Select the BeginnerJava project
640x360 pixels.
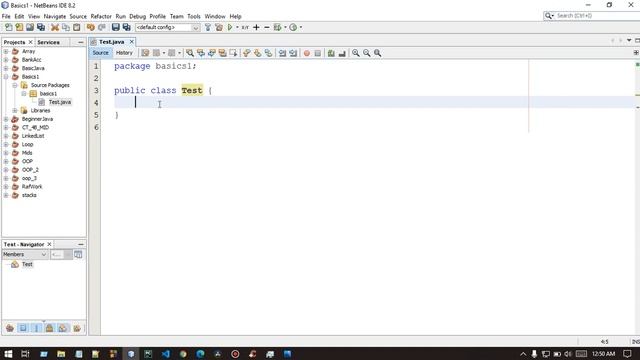coord(37,119)
